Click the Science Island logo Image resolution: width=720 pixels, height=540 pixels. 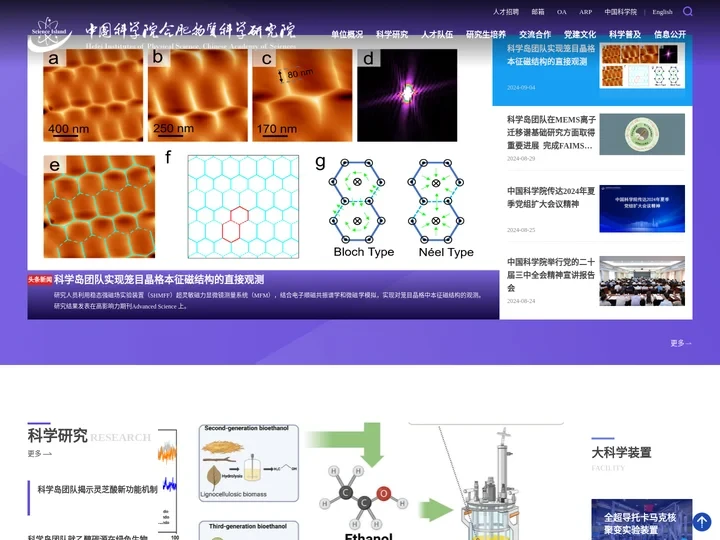click(50, 34)
